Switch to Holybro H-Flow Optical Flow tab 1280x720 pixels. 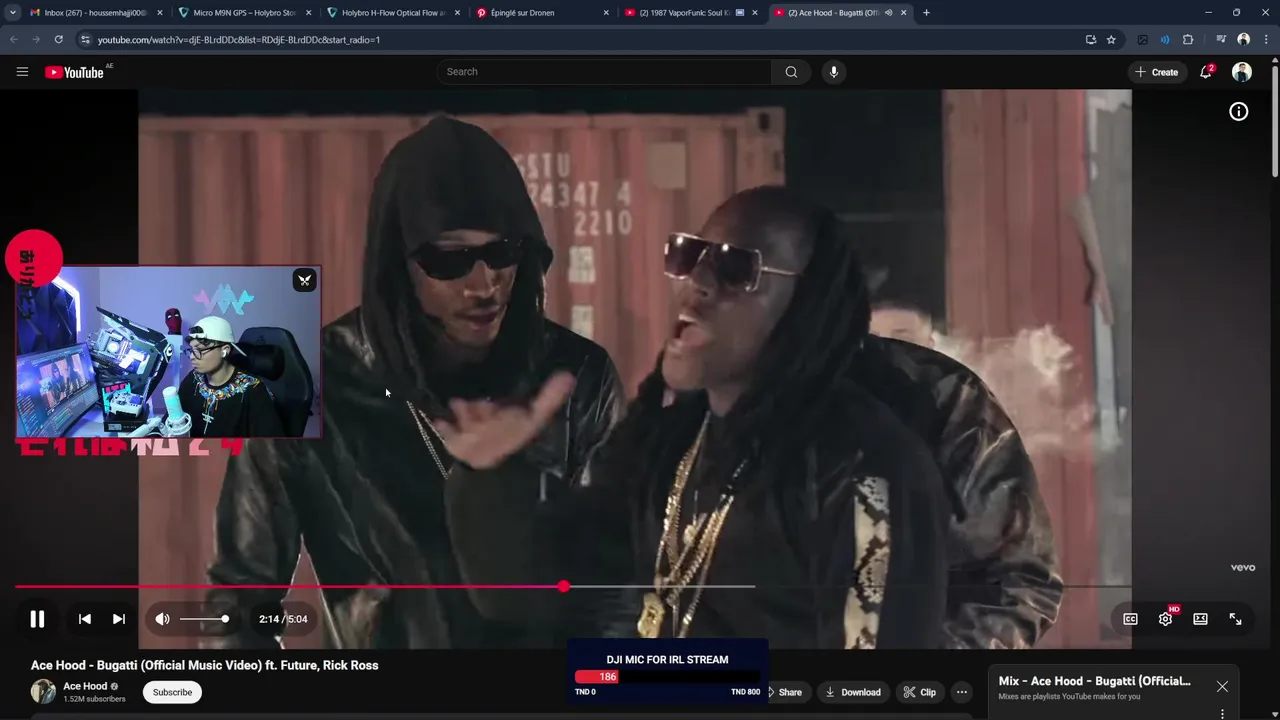[393, 13]
